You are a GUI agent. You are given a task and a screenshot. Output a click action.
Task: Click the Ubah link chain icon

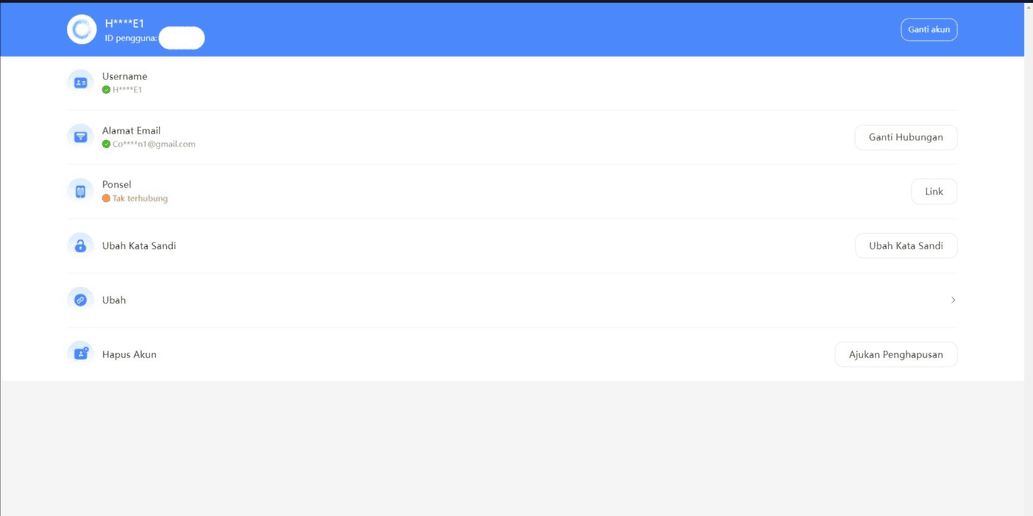click(x=80, y=300)
